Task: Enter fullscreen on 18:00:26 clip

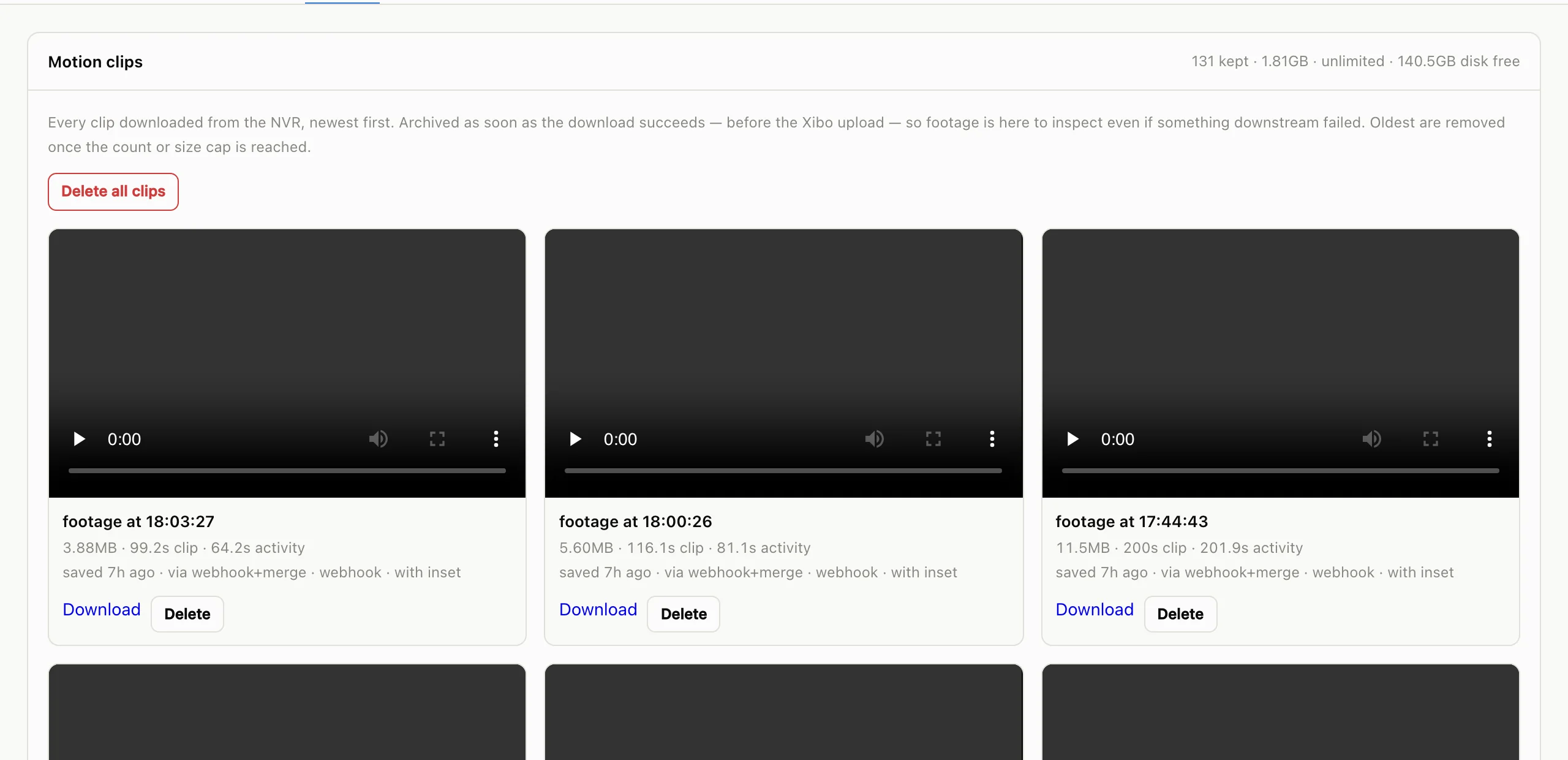Action: (x=933, y=439)
